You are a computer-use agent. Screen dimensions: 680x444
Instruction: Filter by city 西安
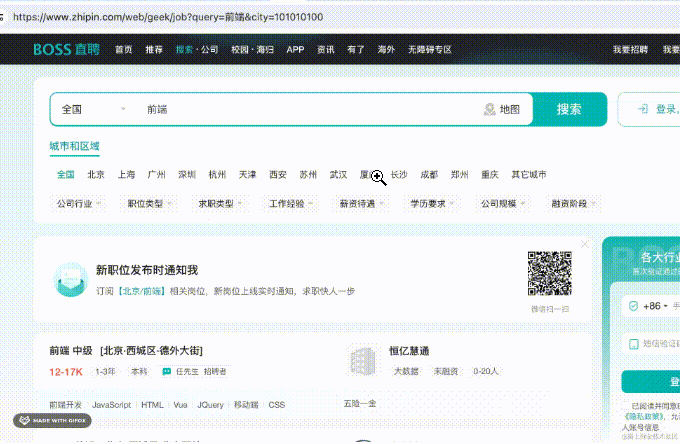click(x=278, y=174)
